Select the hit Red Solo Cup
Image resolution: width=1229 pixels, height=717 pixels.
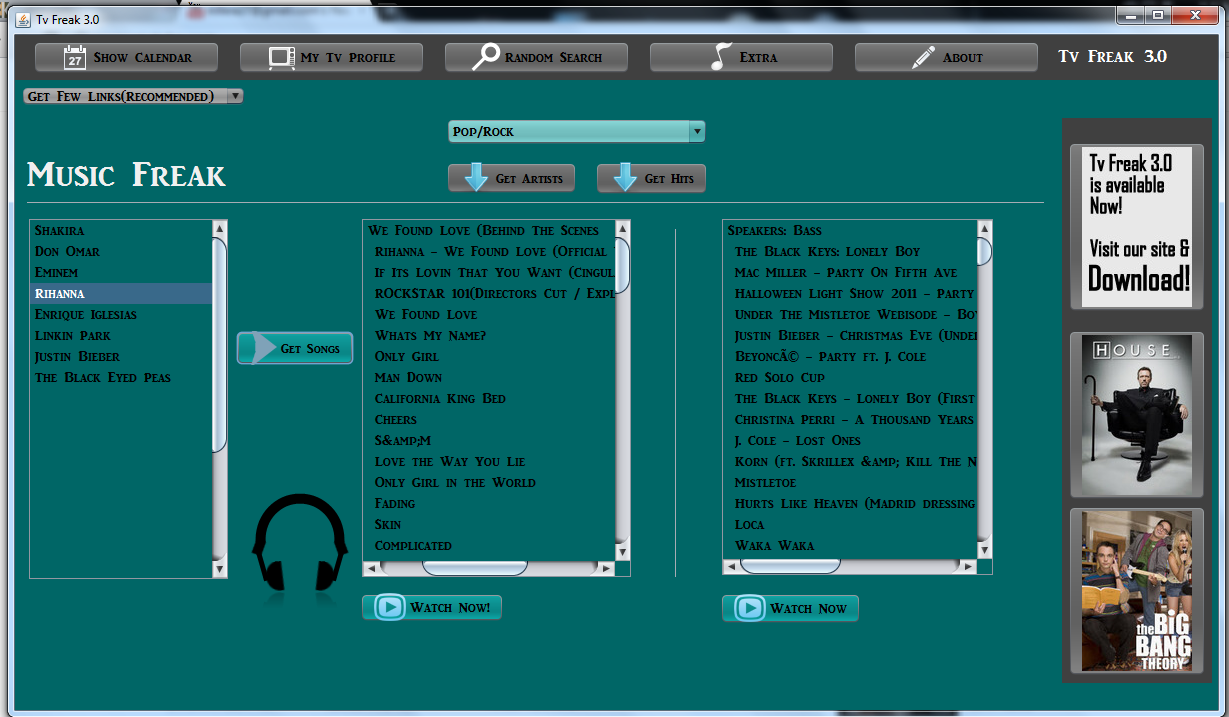[x=850, y=377]
